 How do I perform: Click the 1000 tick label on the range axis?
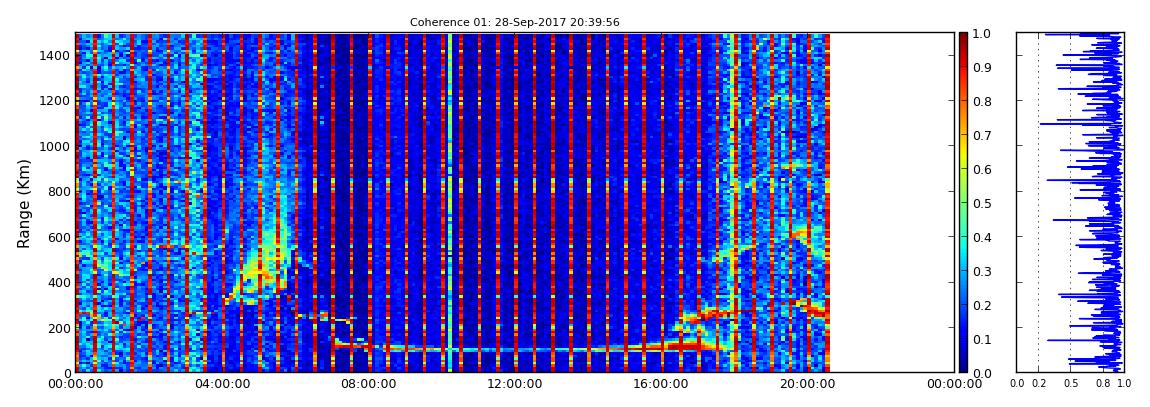pyautogui.click(x=56, y=146)
